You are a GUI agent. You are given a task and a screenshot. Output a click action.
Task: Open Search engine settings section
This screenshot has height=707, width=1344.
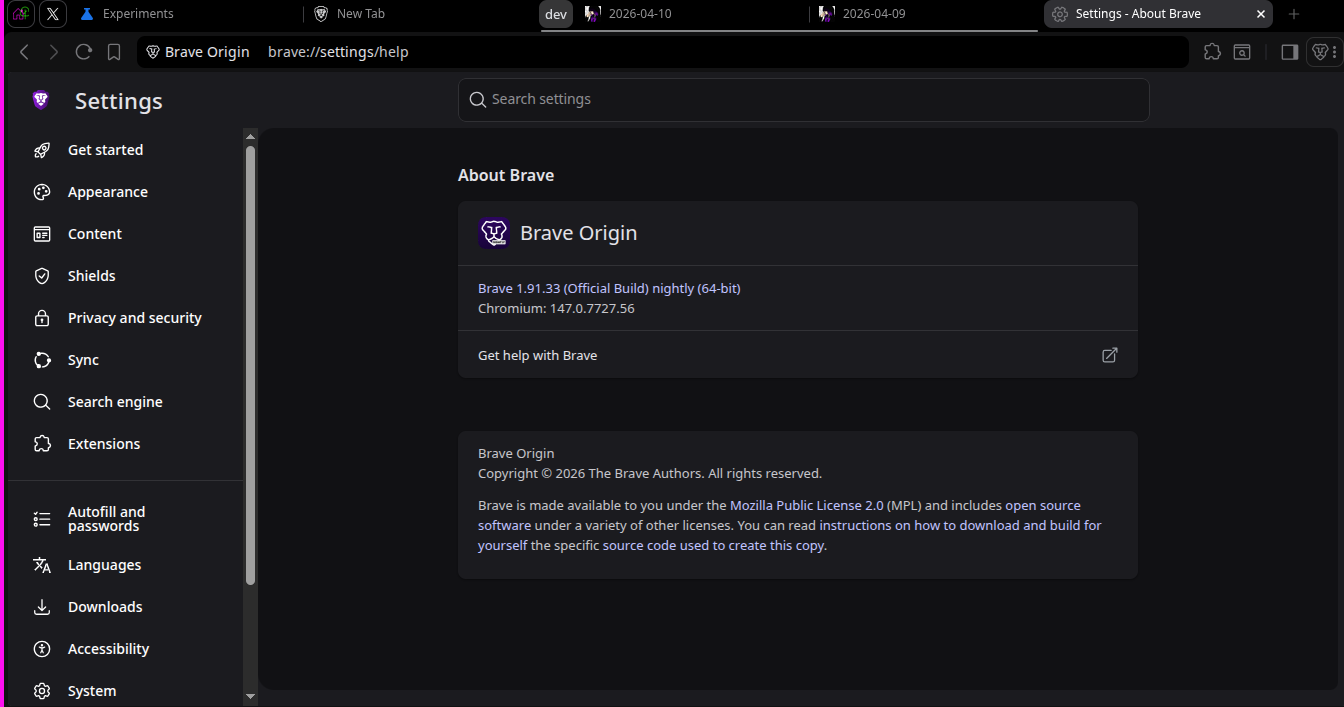[115, 402]
